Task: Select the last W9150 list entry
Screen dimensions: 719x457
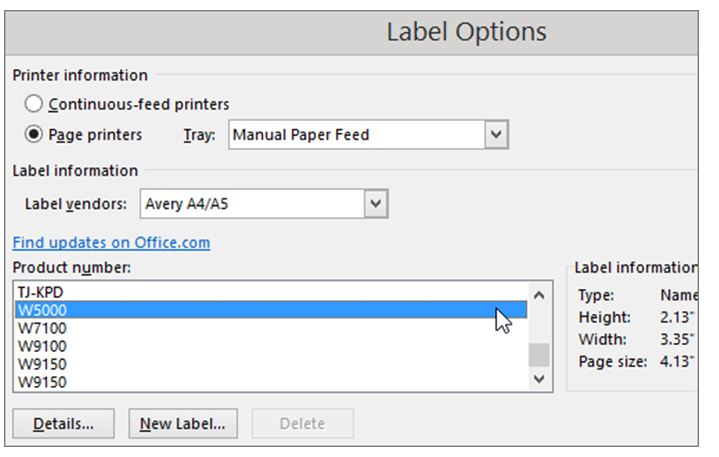Action: 41,381
